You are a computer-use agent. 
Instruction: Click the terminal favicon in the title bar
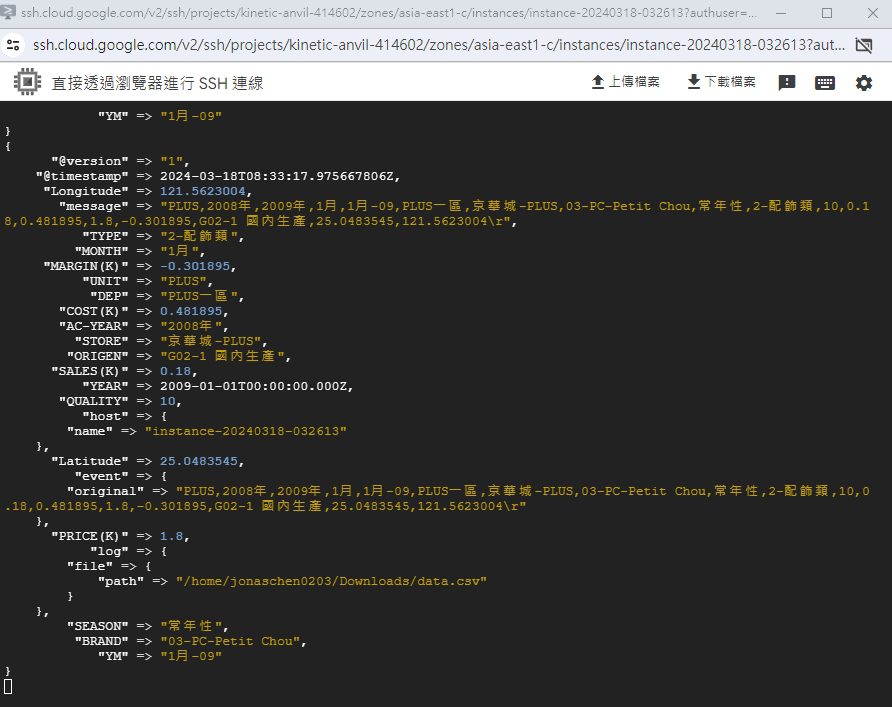11,14
